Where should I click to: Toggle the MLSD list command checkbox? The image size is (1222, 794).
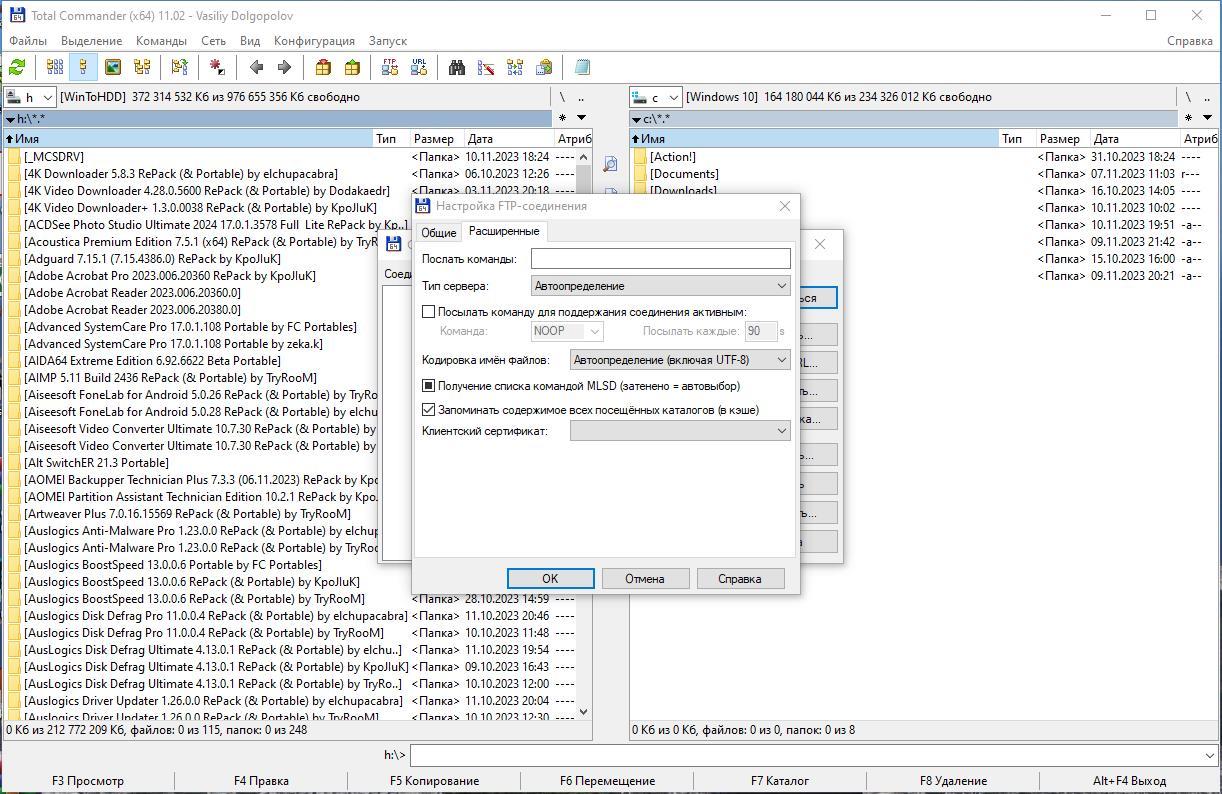[429, 386]
